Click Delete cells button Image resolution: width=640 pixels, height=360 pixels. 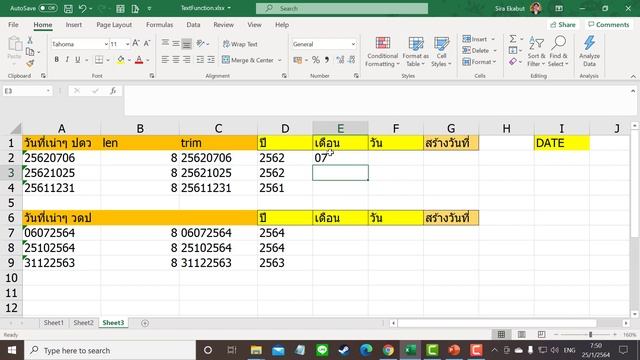click(x=476, y=51)
